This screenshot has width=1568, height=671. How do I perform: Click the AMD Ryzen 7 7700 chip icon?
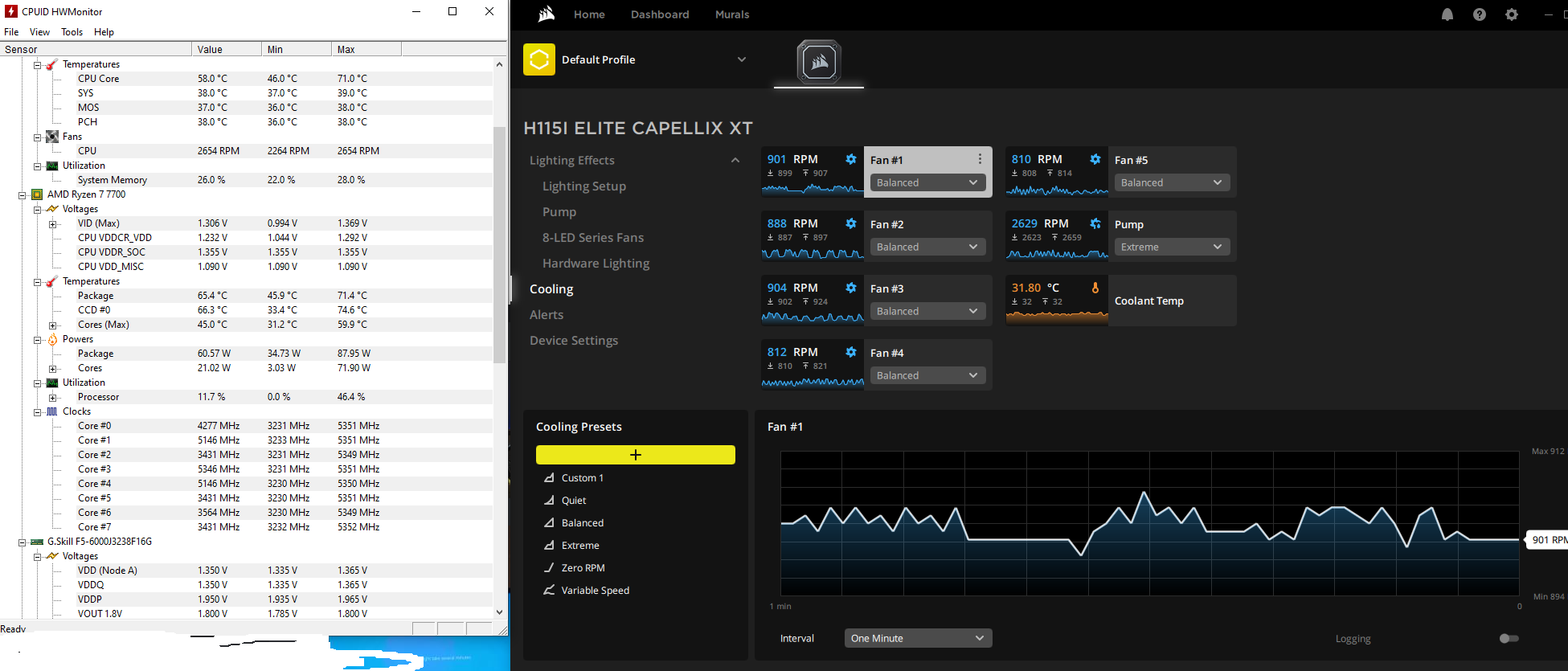(37, 194)
